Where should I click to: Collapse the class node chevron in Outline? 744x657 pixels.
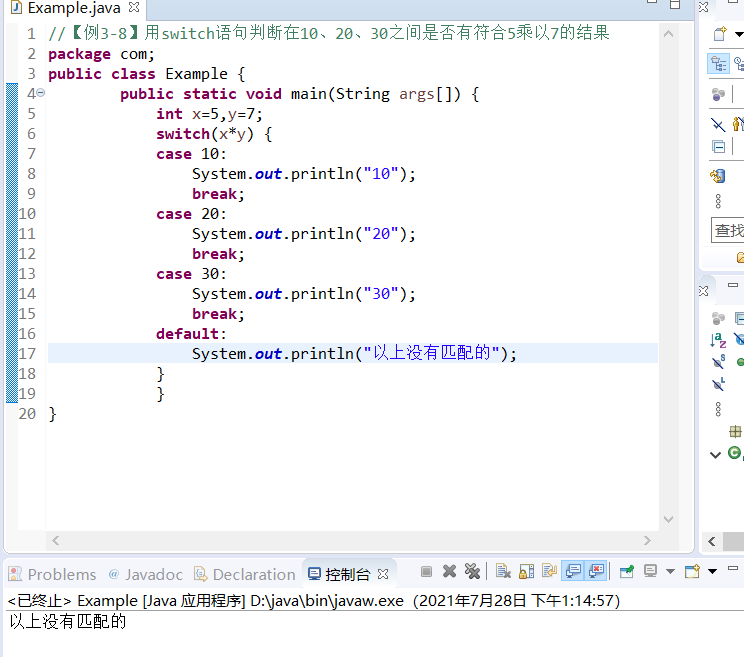click(x=715, y=454)
